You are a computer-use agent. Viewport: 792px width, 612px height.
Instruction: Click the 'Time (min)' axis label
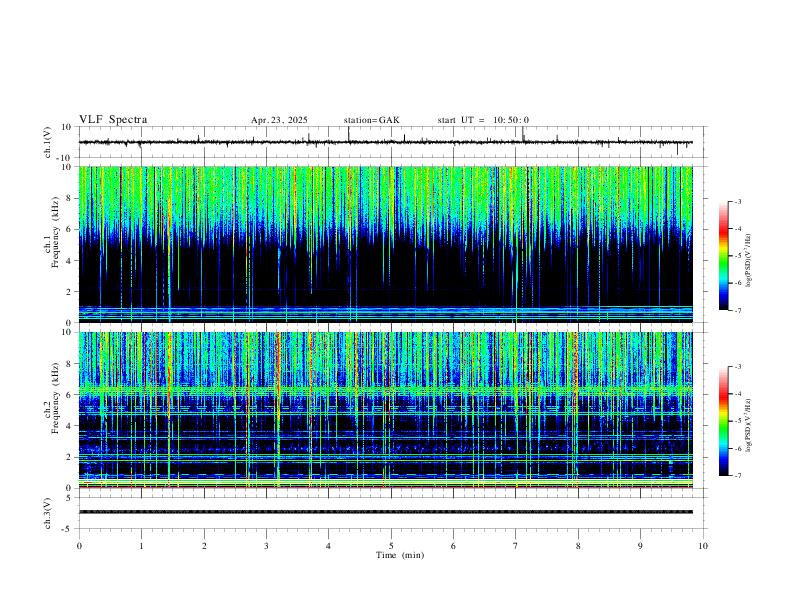400,555
